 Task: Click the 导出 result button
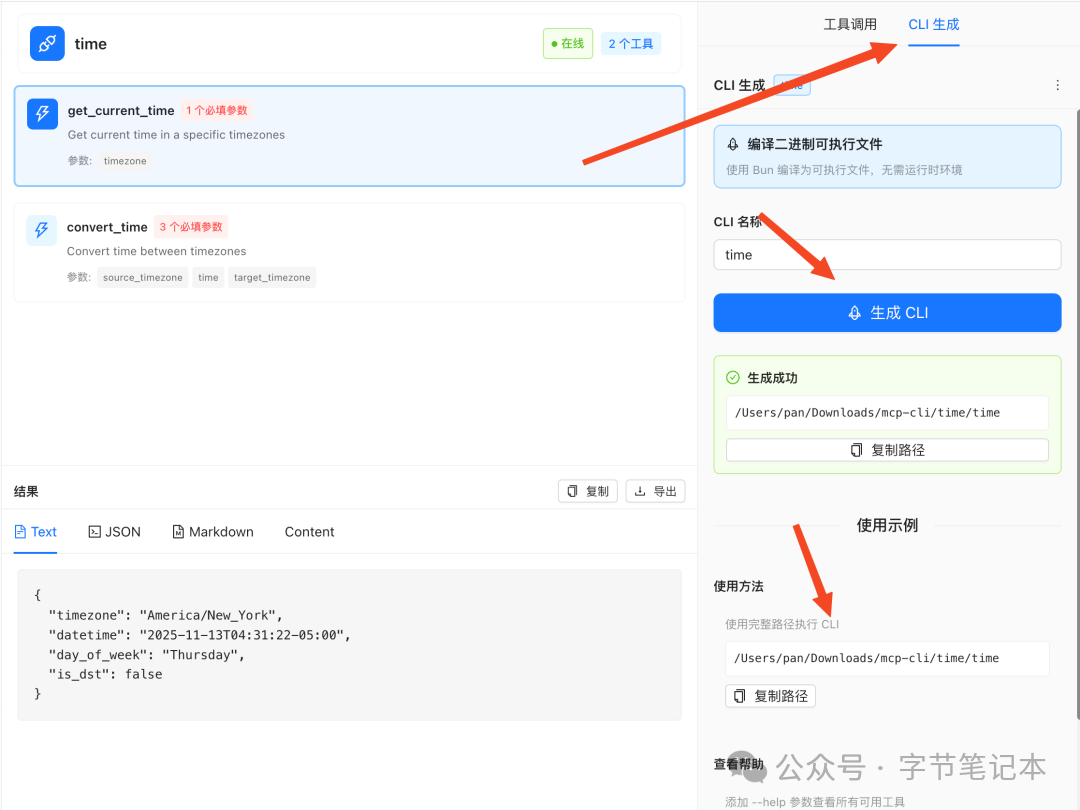coord(655,491)
